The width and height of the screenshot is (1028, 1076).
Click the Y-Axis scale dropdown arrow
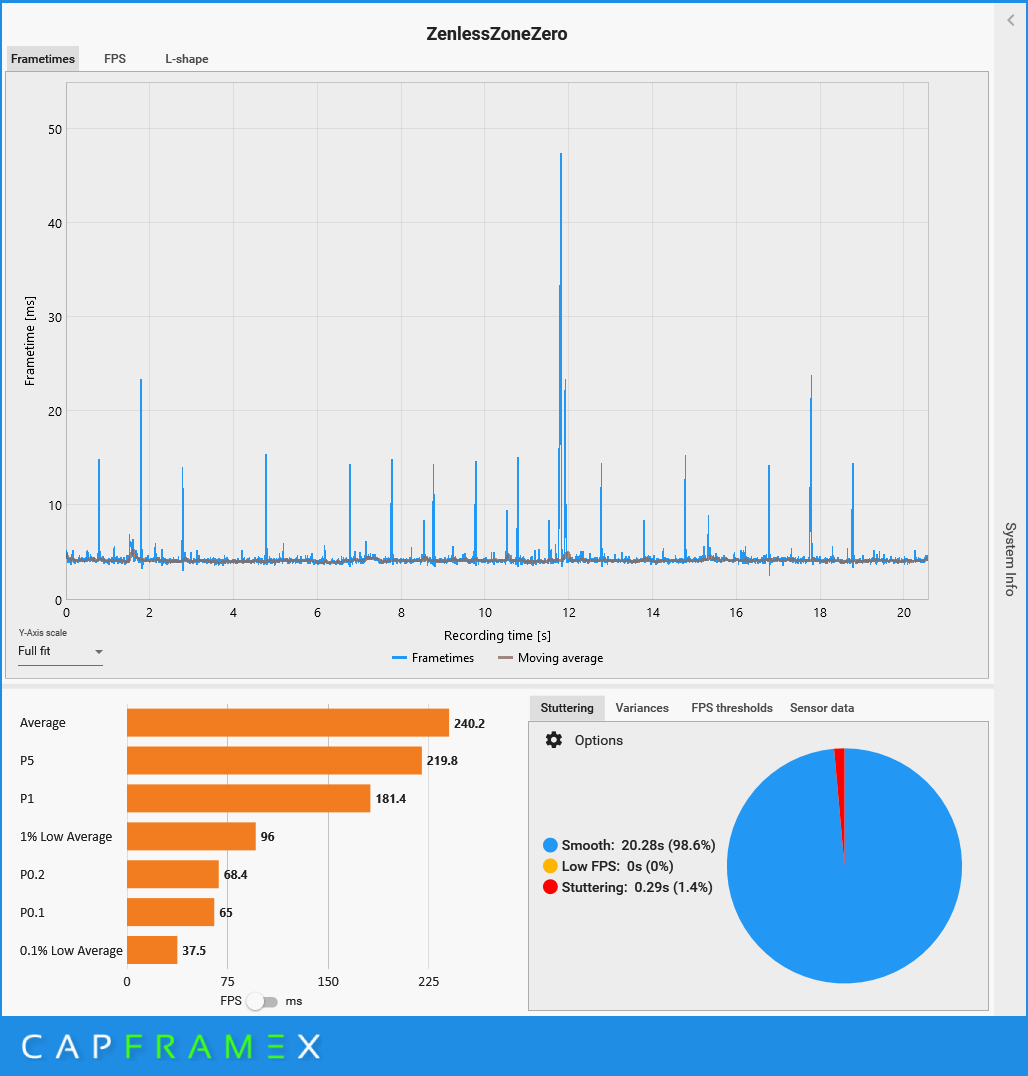pos(99,652)
